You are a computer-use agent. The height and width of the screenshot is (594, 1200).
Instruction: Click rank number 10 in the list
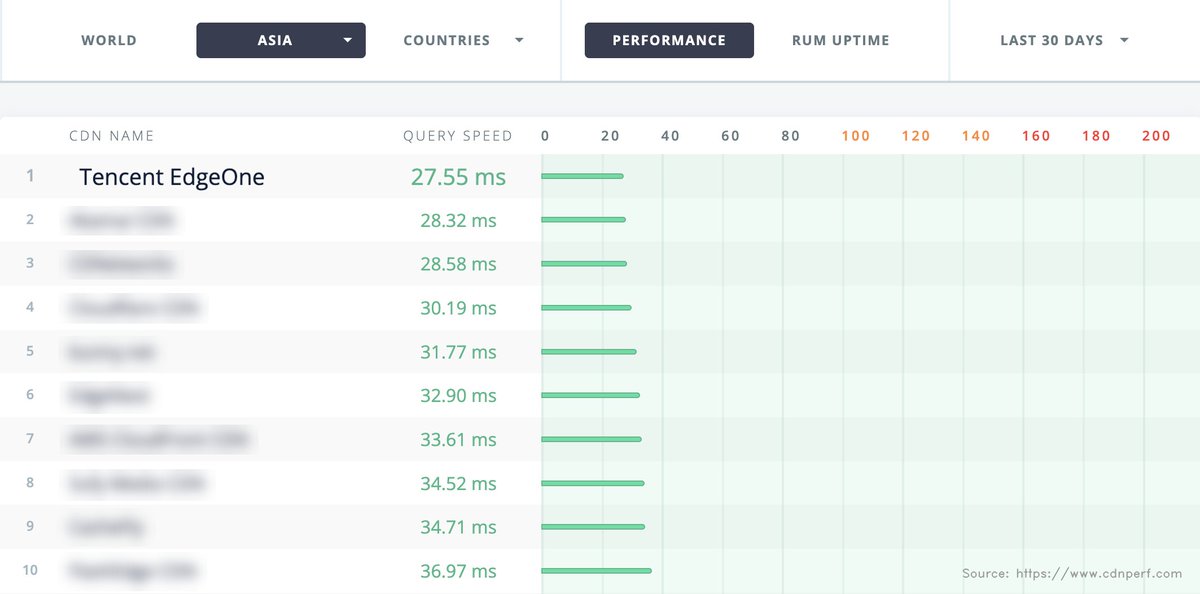pyautogui.click(x=30, y=571)
